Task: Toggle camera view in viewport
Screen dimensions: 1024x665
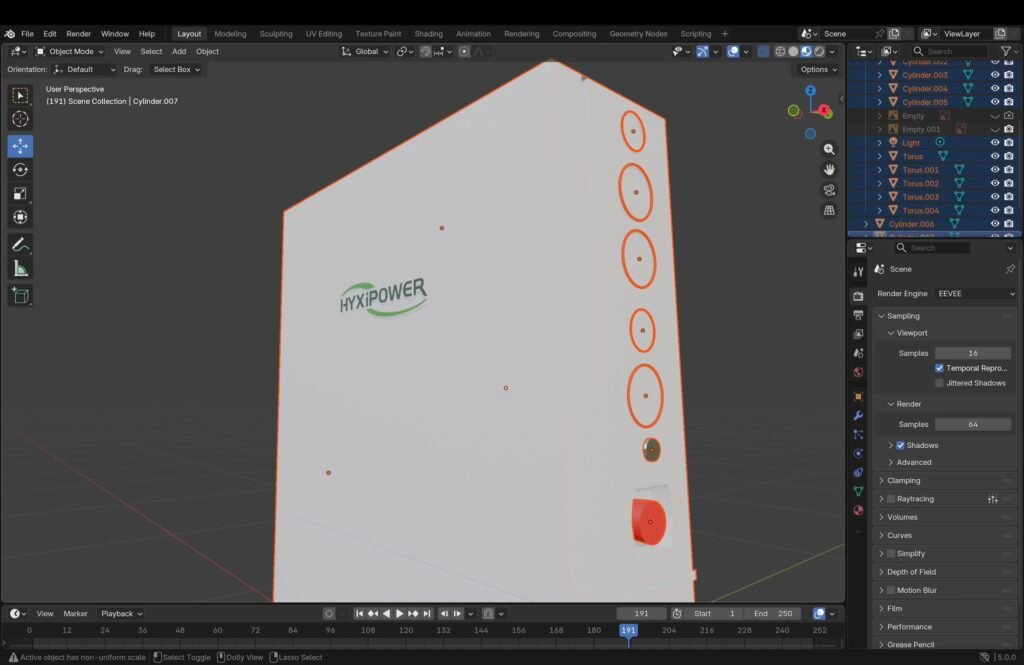Action: tap(829, 190)
